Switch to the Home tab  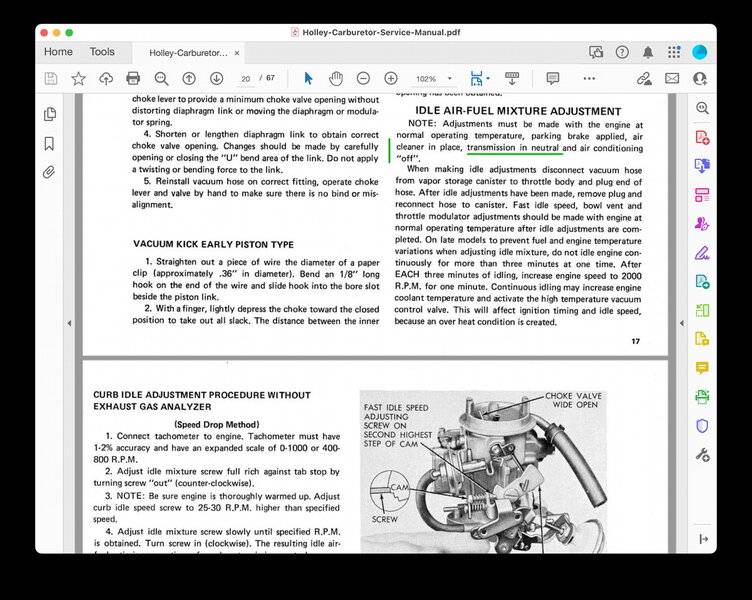58,52
